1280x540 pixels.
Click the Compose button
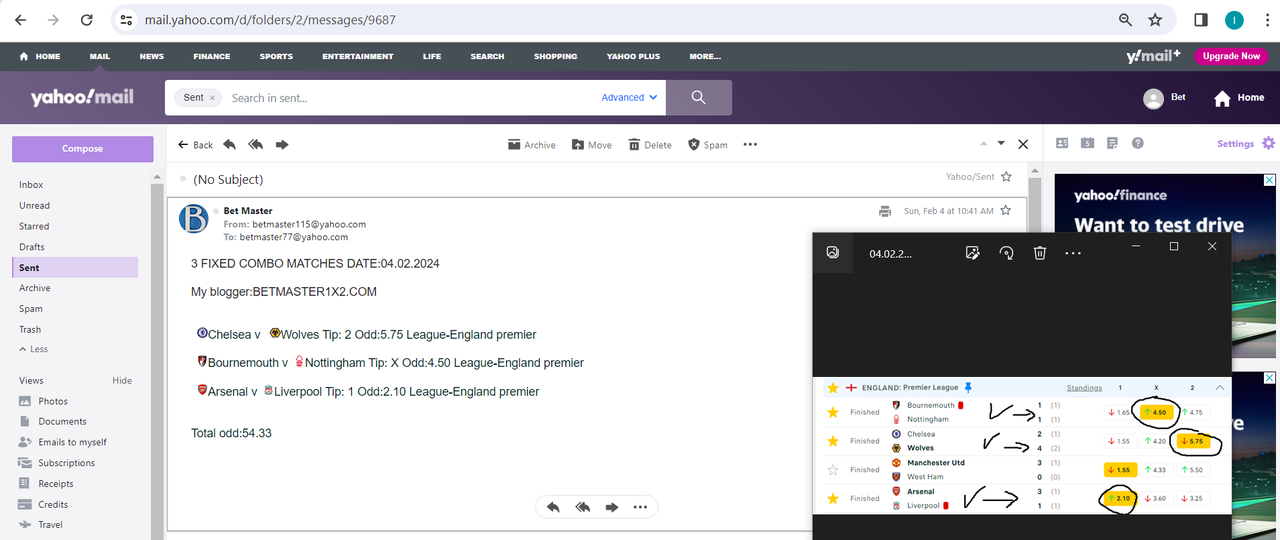83,149
